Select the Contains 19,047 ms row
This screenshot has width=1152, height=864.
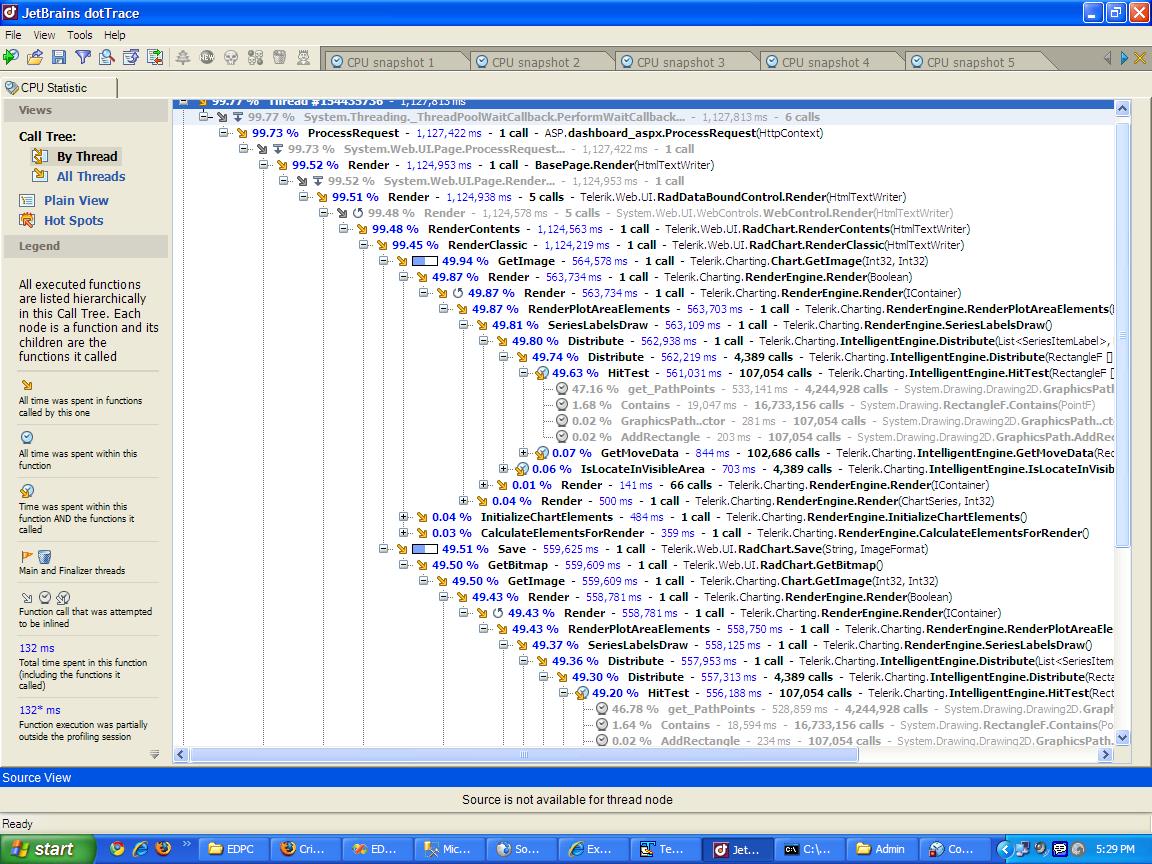pos(826,405)
